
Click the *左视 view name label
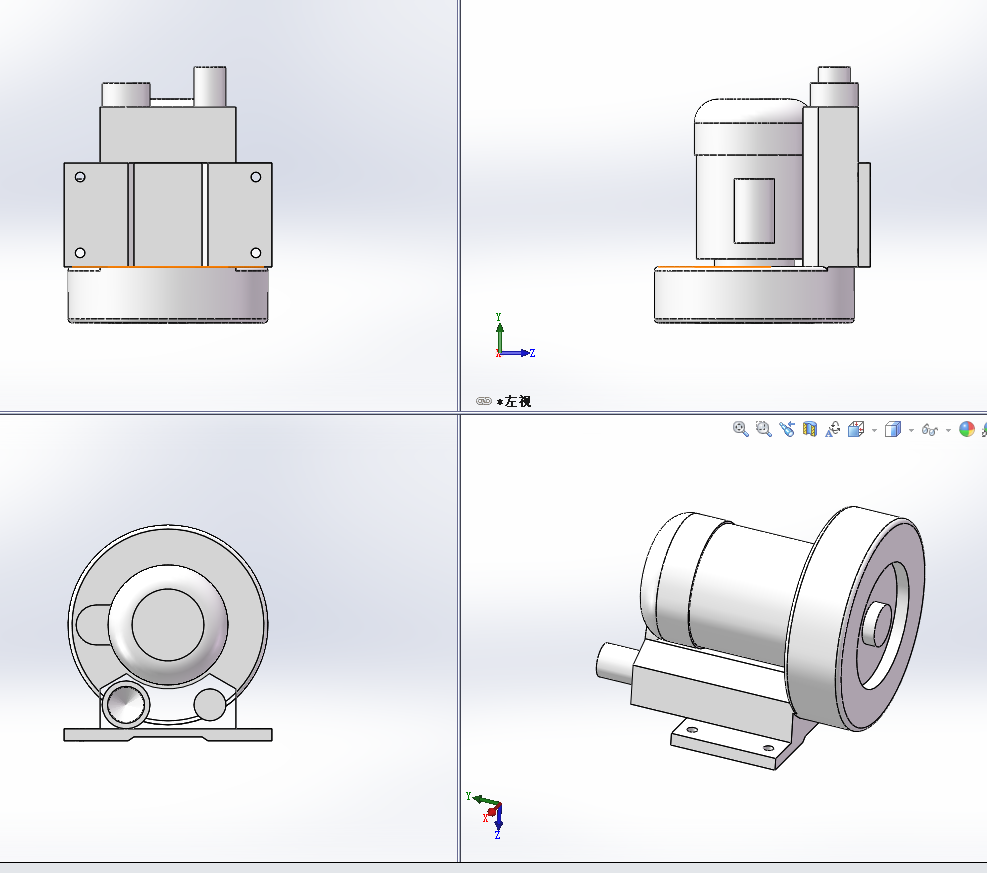pos(514,402)
